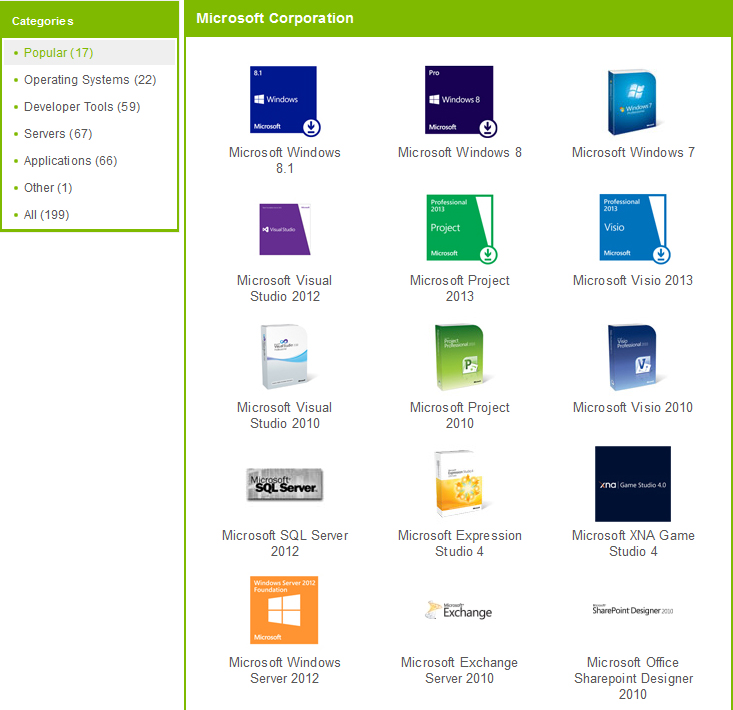
Task: Select the Windows 7 box art icon
Action: 633,102
